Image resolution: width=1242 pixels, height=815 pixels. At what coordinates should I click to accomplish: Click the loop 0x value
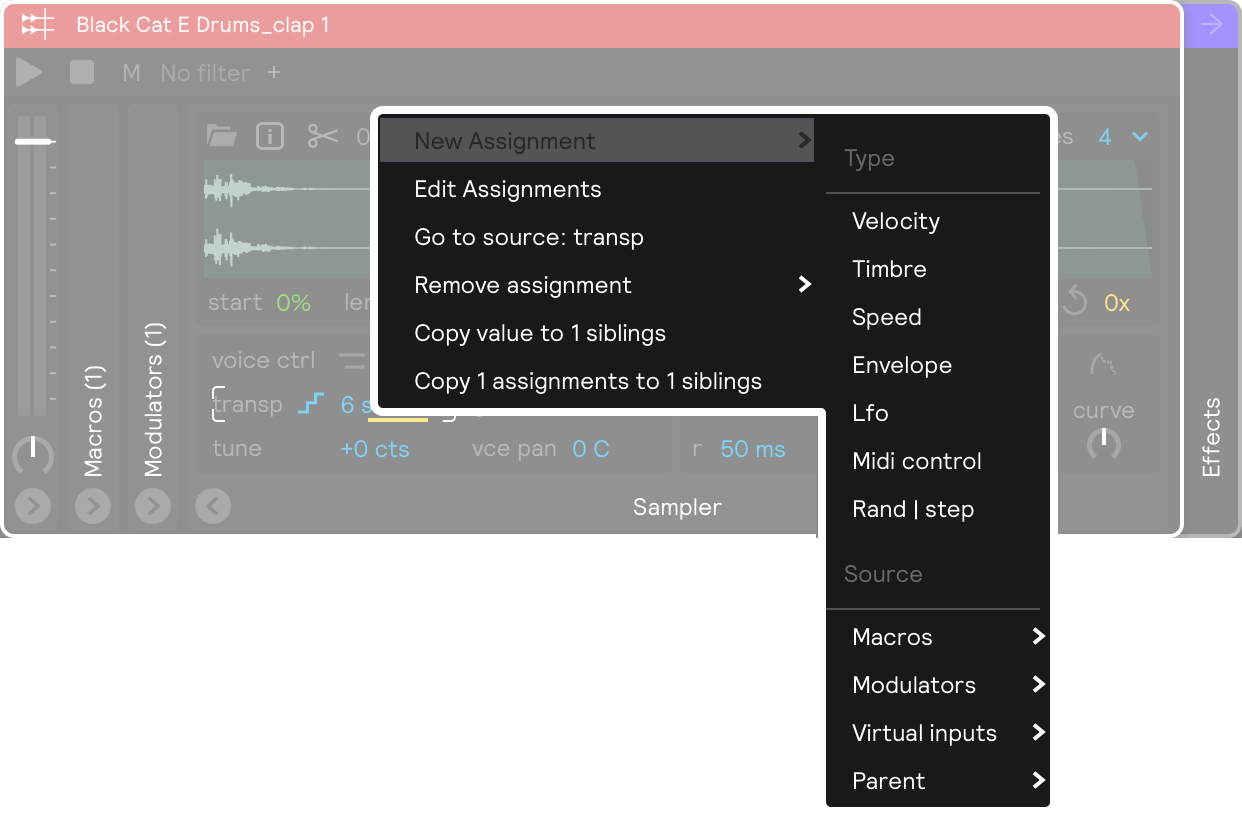tap(1117, 303)
